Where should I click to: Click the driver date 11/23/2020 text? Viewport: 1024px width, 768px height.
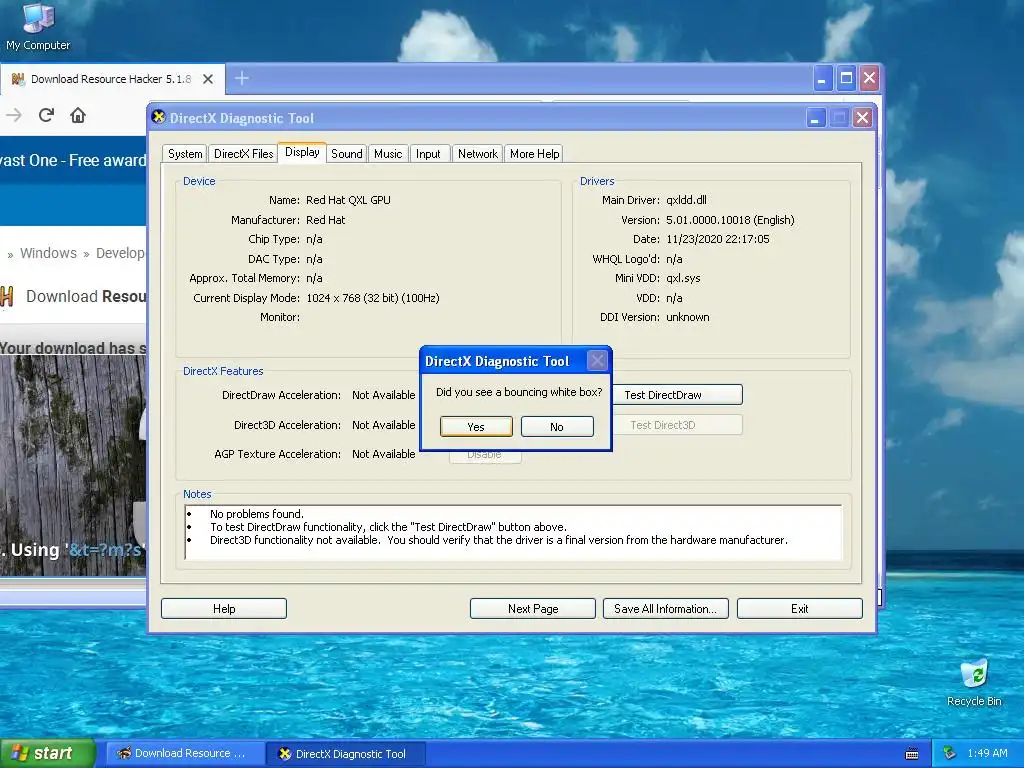pyautogui.click(x=718, y=239)
